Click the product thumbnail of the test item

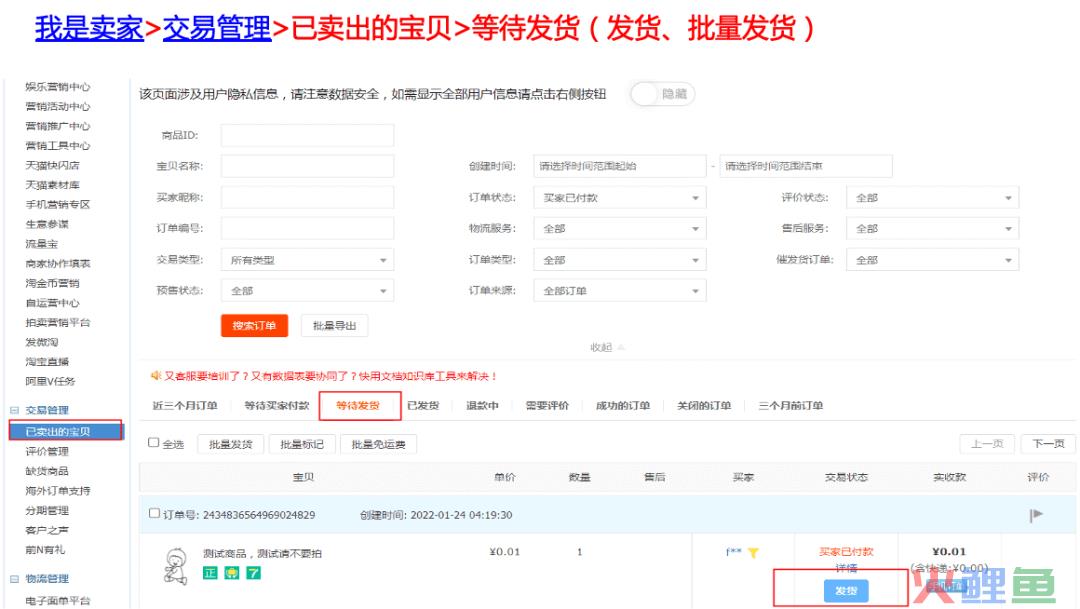pyautogui.click(x=176, y=565)
